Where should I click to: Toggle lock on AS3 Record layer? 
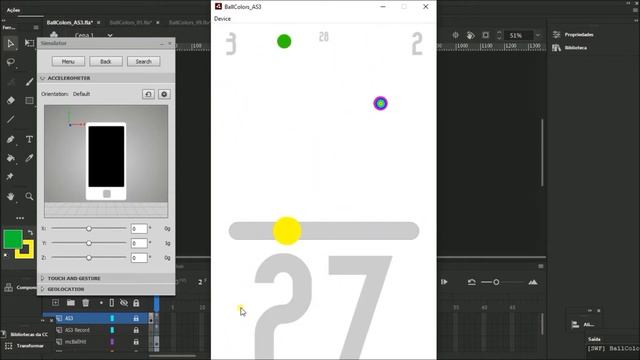pos(136,330)
